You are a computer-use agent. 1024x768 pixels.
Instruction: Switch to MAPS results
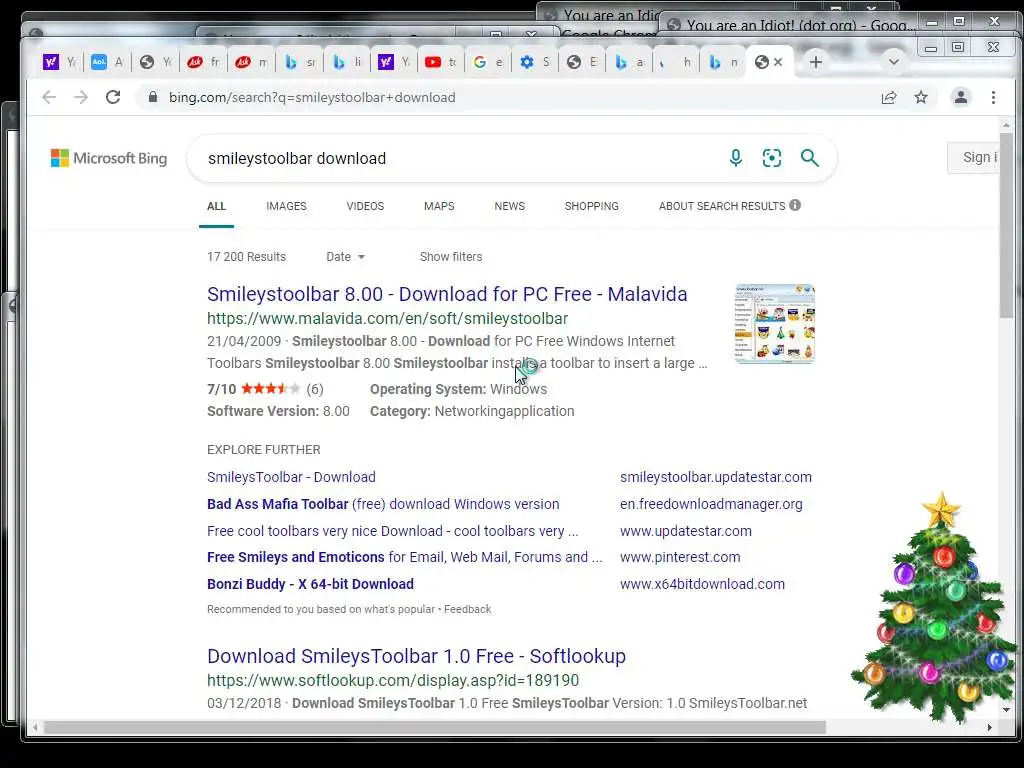click(x=439, y=206)
